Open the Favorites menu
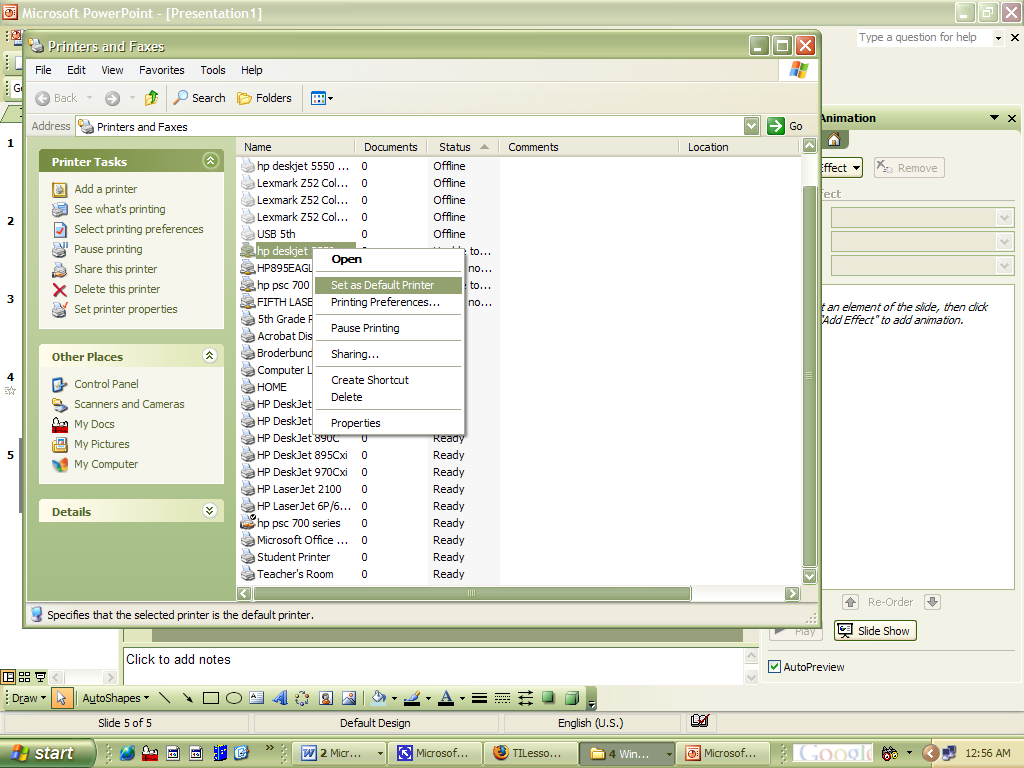The height and width of the screenshot is (768, 1024). (x=161, y=70)
